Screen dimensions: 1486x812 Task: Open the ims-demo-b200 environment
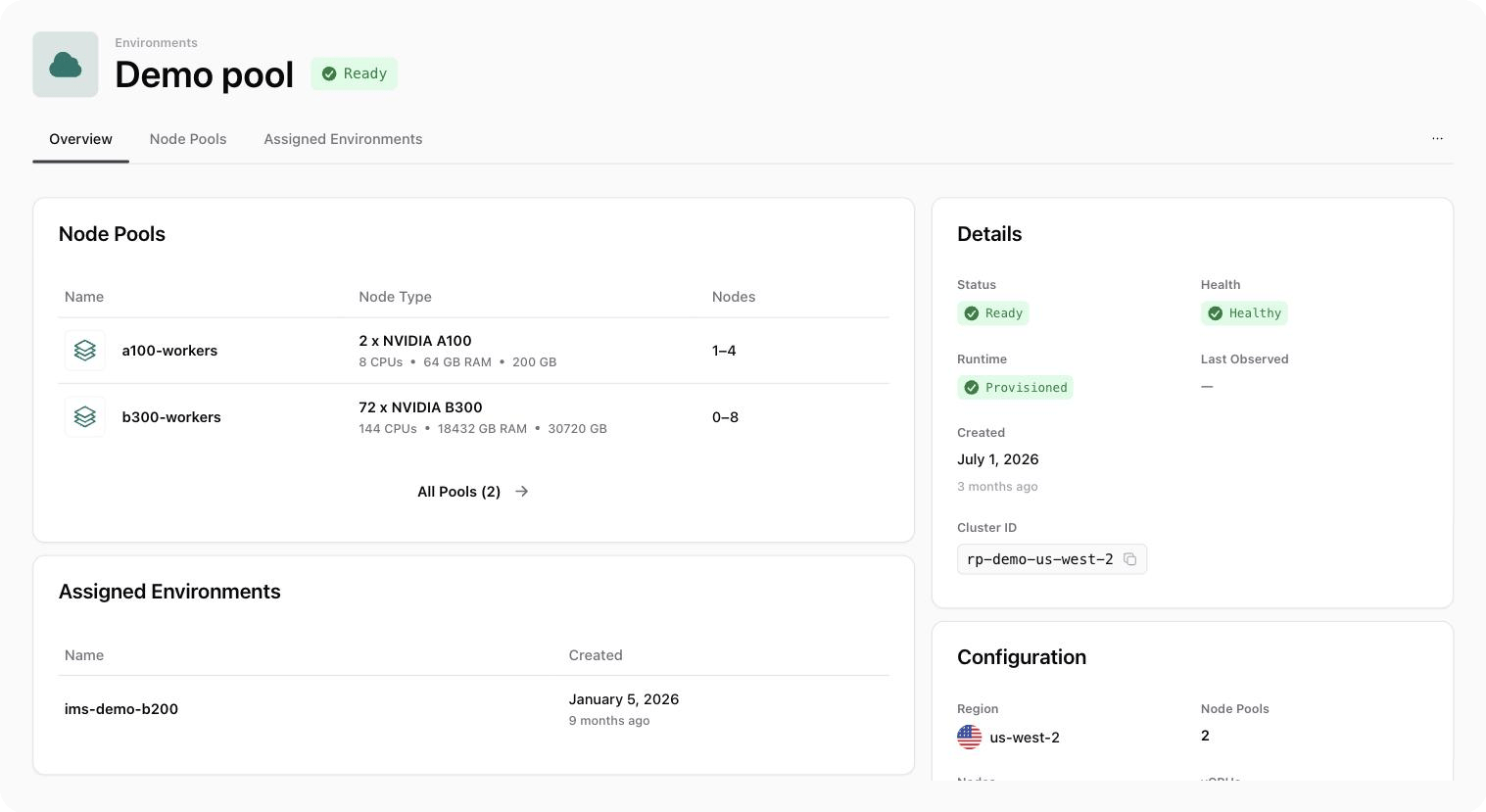click(121, 709)
